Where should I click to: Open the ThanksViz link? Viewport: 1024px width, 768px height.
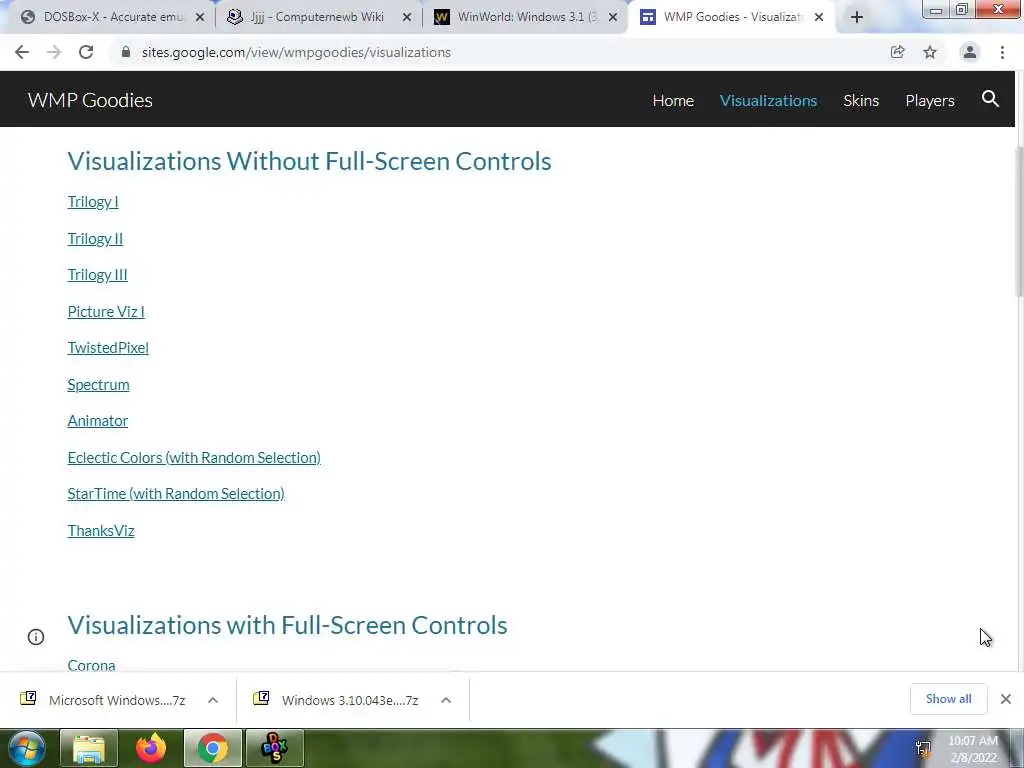point(101,530)
